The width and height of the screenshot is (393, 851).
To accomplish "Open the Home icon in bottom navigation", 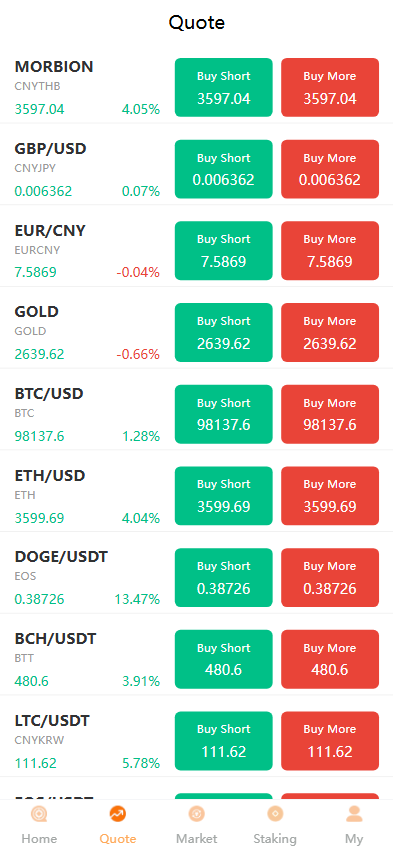I will pos(39,814).
